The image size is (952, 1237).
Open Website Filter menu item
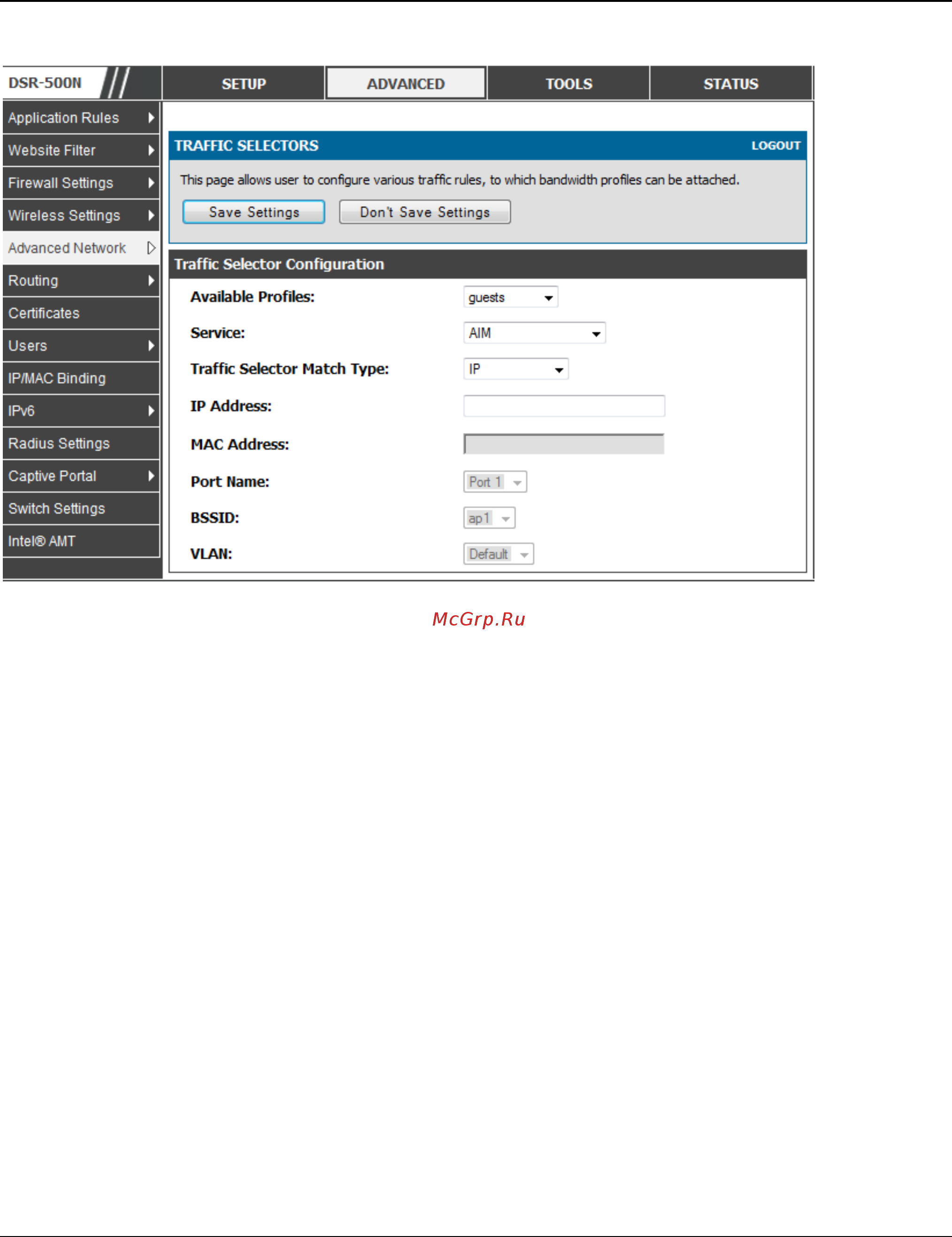click(x=81, y=151)
